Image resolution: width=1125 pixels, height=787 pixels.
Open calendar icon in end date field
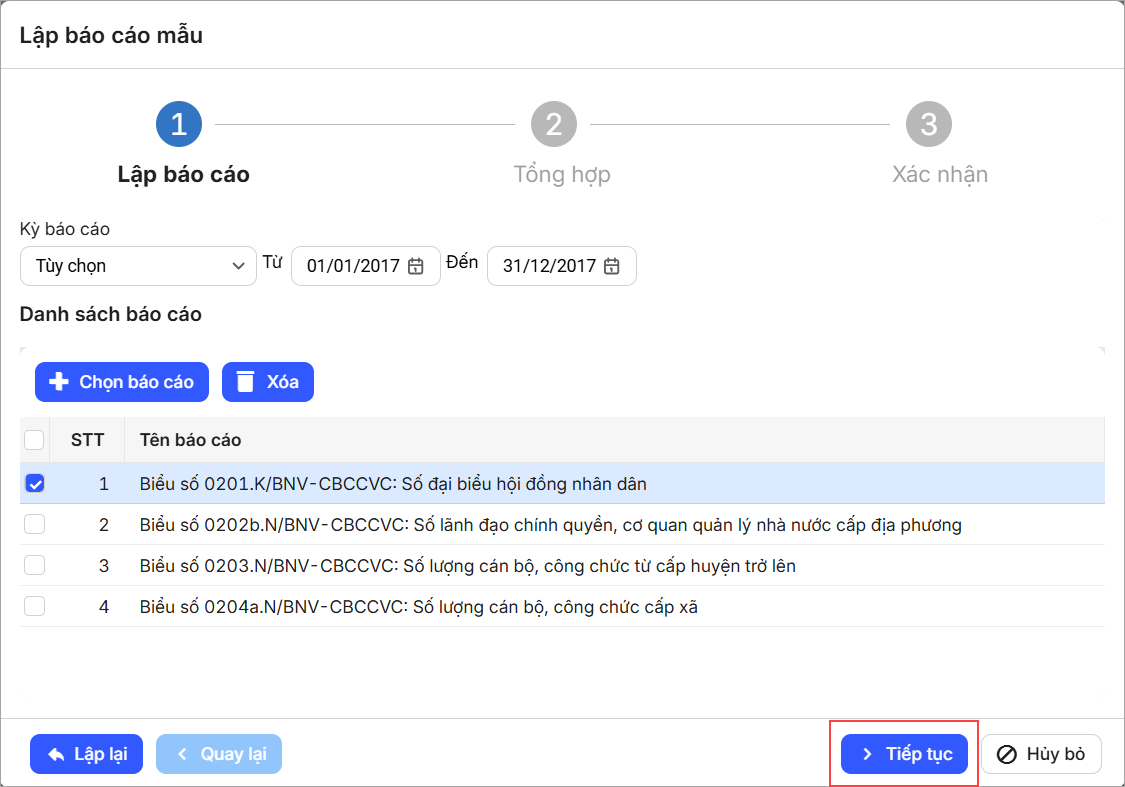[x=612, y=267]
